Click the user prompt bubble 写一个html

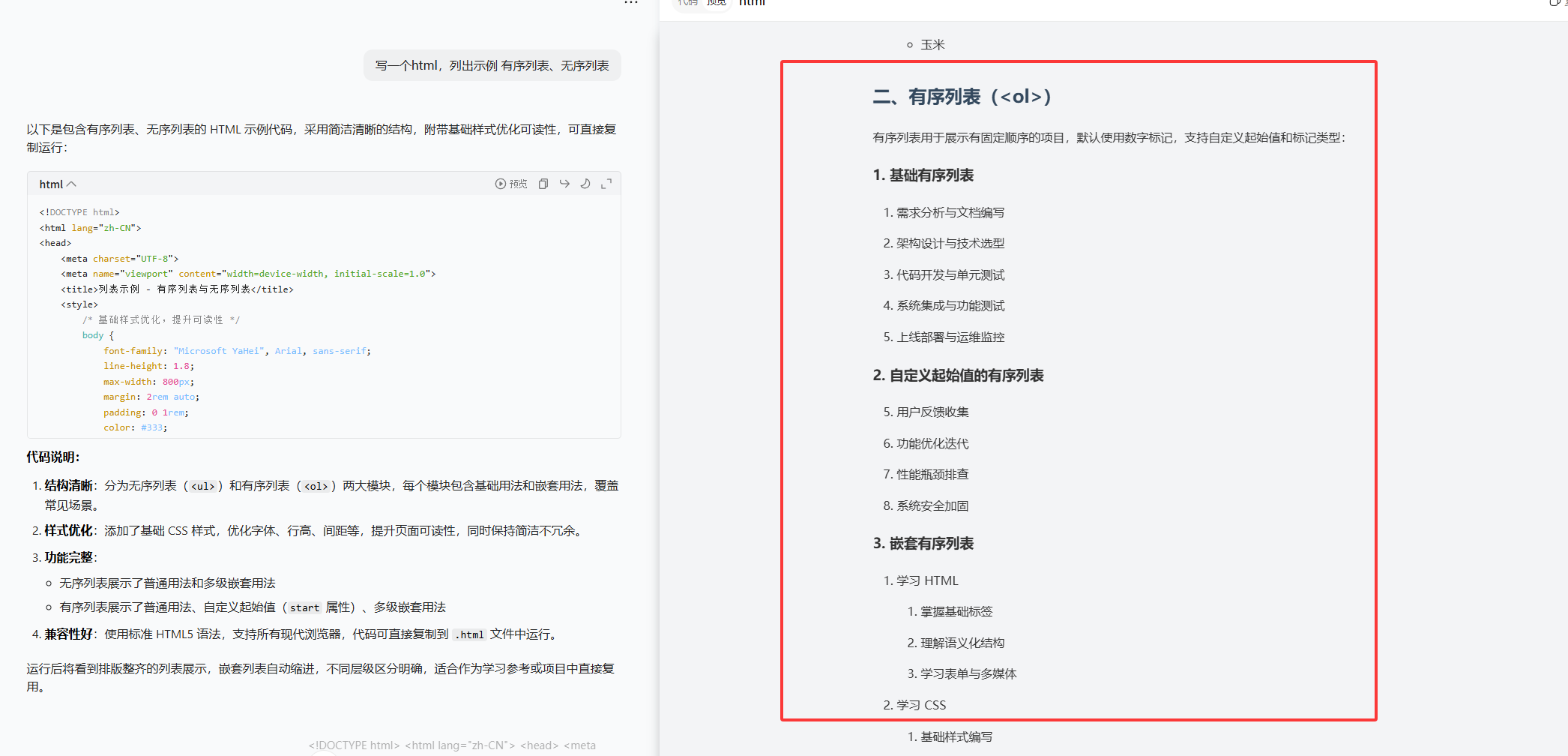[492, 65]
